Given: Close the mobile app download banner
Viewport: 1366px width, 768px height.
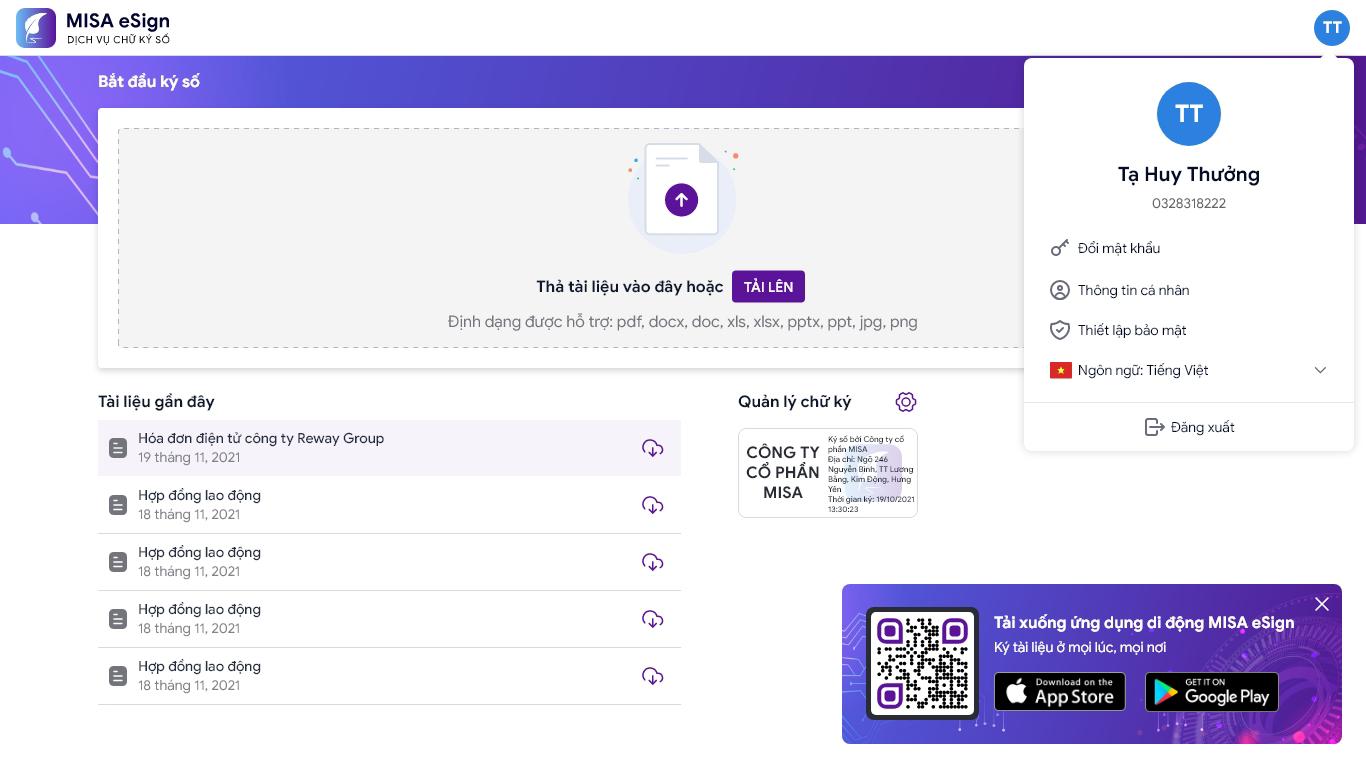Looking at the screenshot, I should tap(1321, 604).
